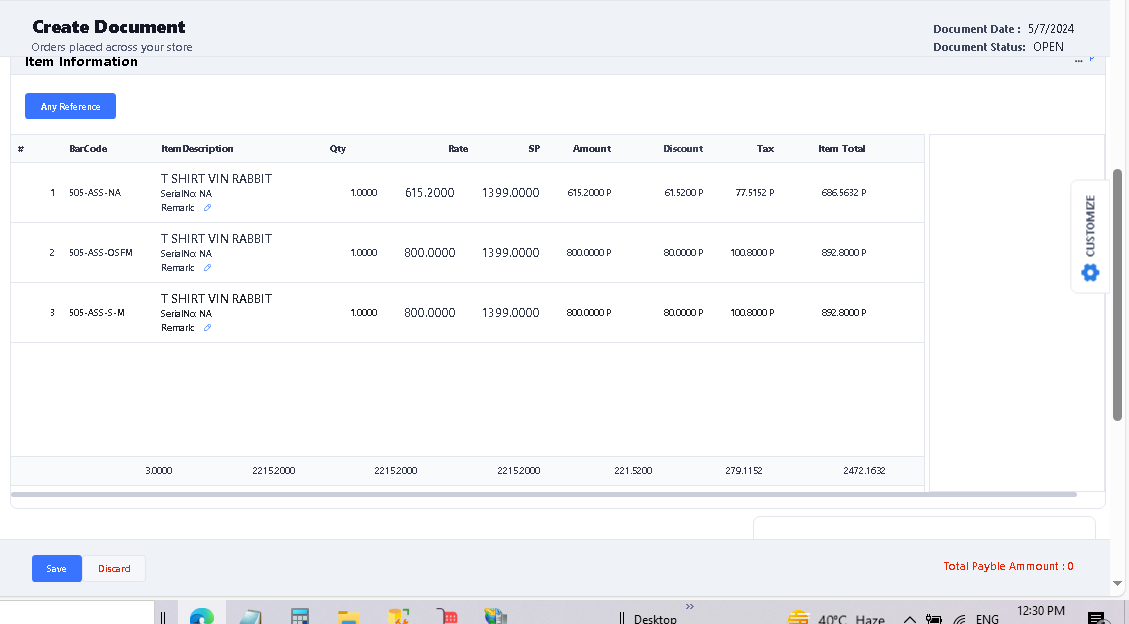Open Microsoft Edge from the taskbar
The height and width of the screenshot is (624, 1129).
pos(202,617)
